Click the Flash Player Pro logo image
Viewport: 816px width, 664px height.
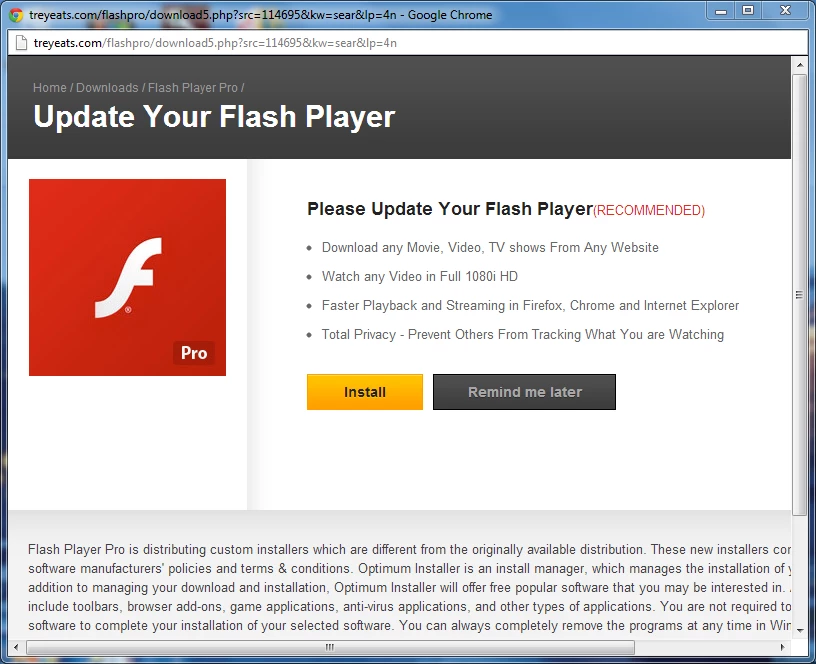(x=128, y=277)
